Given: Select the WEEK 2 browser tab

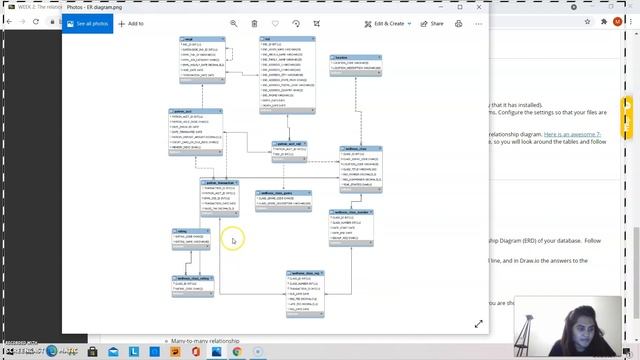Looking at the screenshot, I should click(36, 7).
